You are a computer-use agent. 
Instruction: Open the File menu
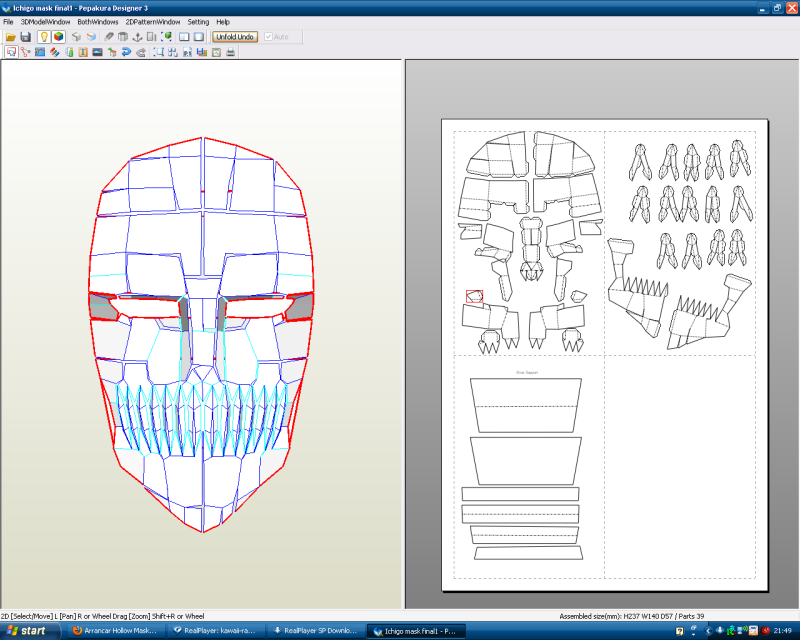[8, 22]
